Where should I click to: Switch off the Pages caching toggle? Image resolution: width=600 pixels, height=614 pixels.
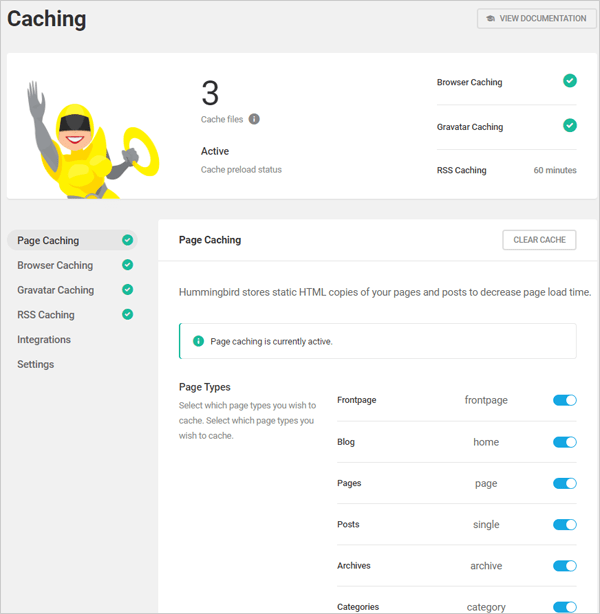click(565, 483)
